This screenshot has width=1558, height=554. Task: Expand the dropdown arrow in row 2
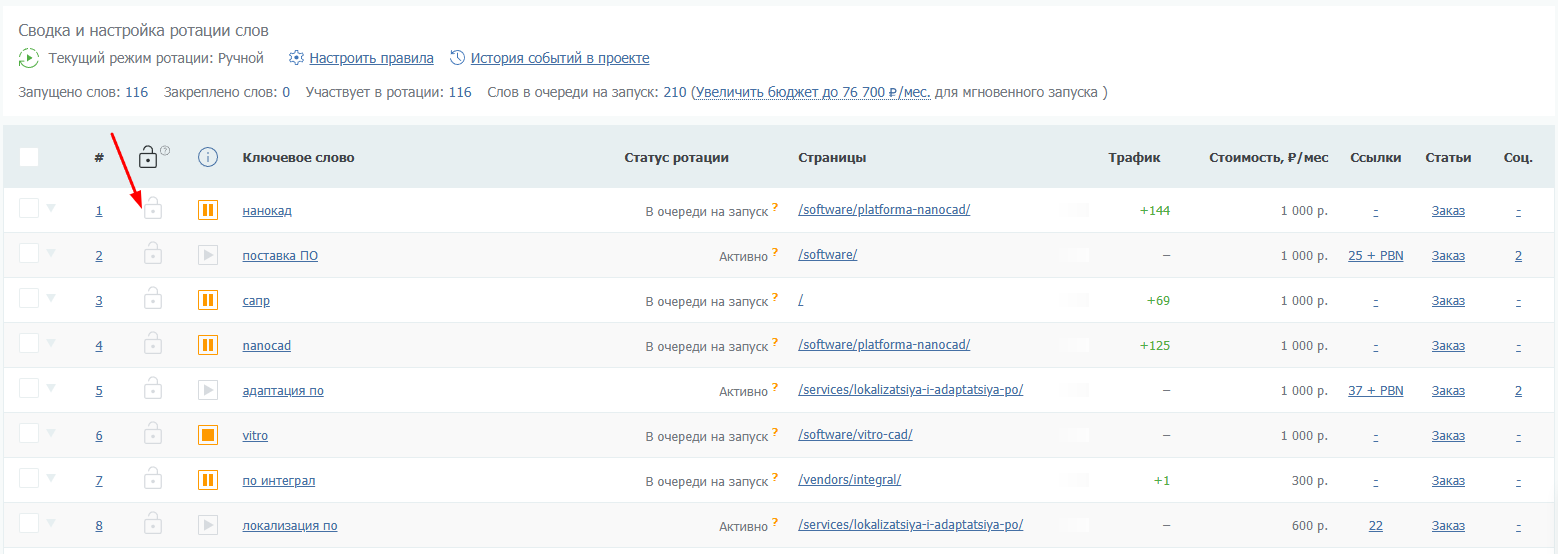click(51, 254)
